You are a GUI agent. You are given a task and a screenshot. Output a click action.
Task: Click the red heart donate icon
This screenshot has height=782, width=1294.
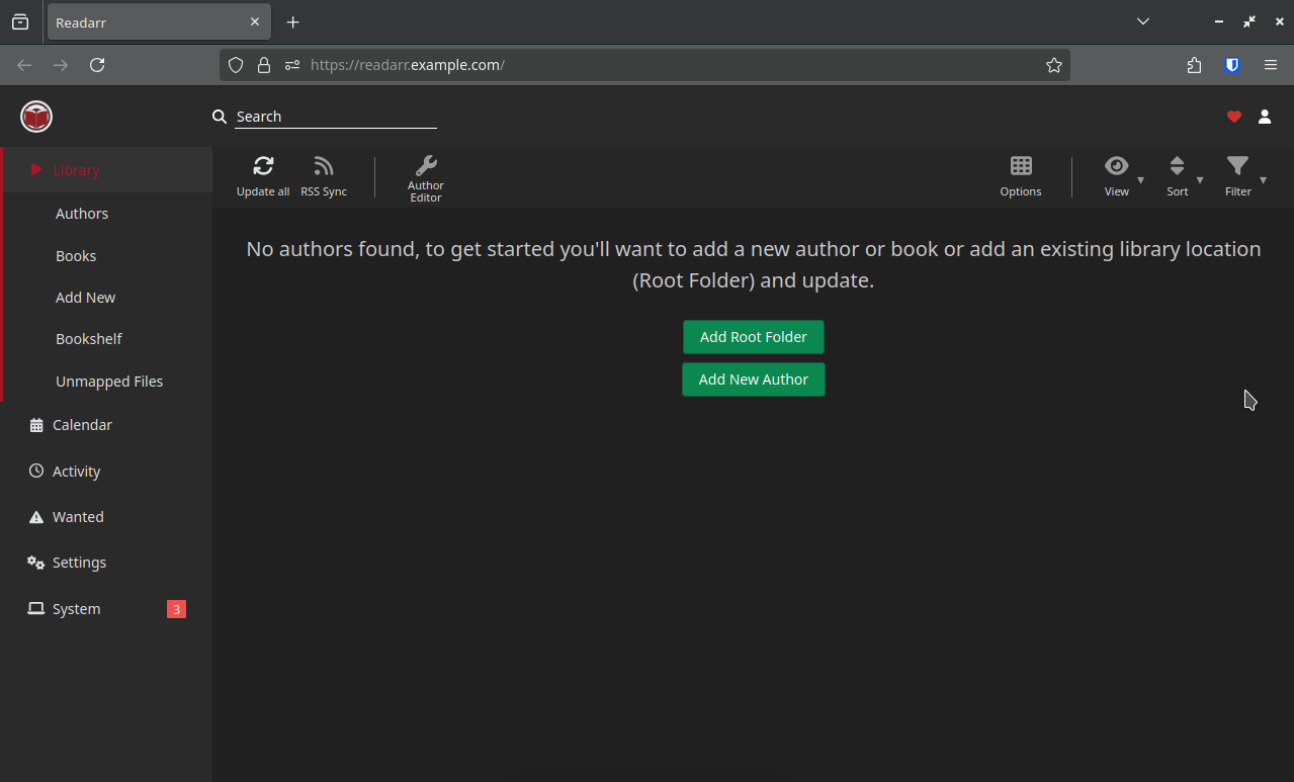click(1234, 117)
